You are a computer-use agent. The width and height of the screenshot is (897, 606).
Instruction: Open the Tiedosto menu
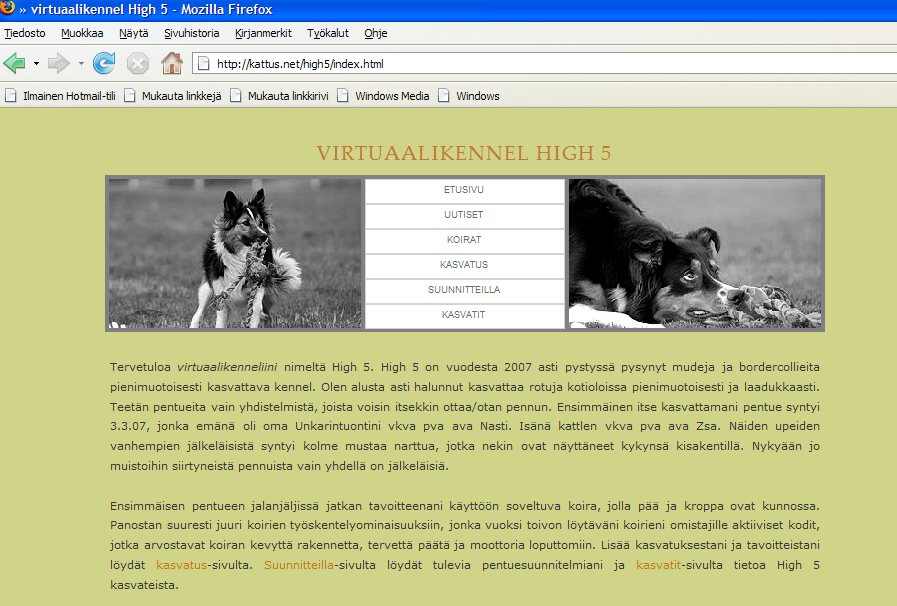(24, 33)
